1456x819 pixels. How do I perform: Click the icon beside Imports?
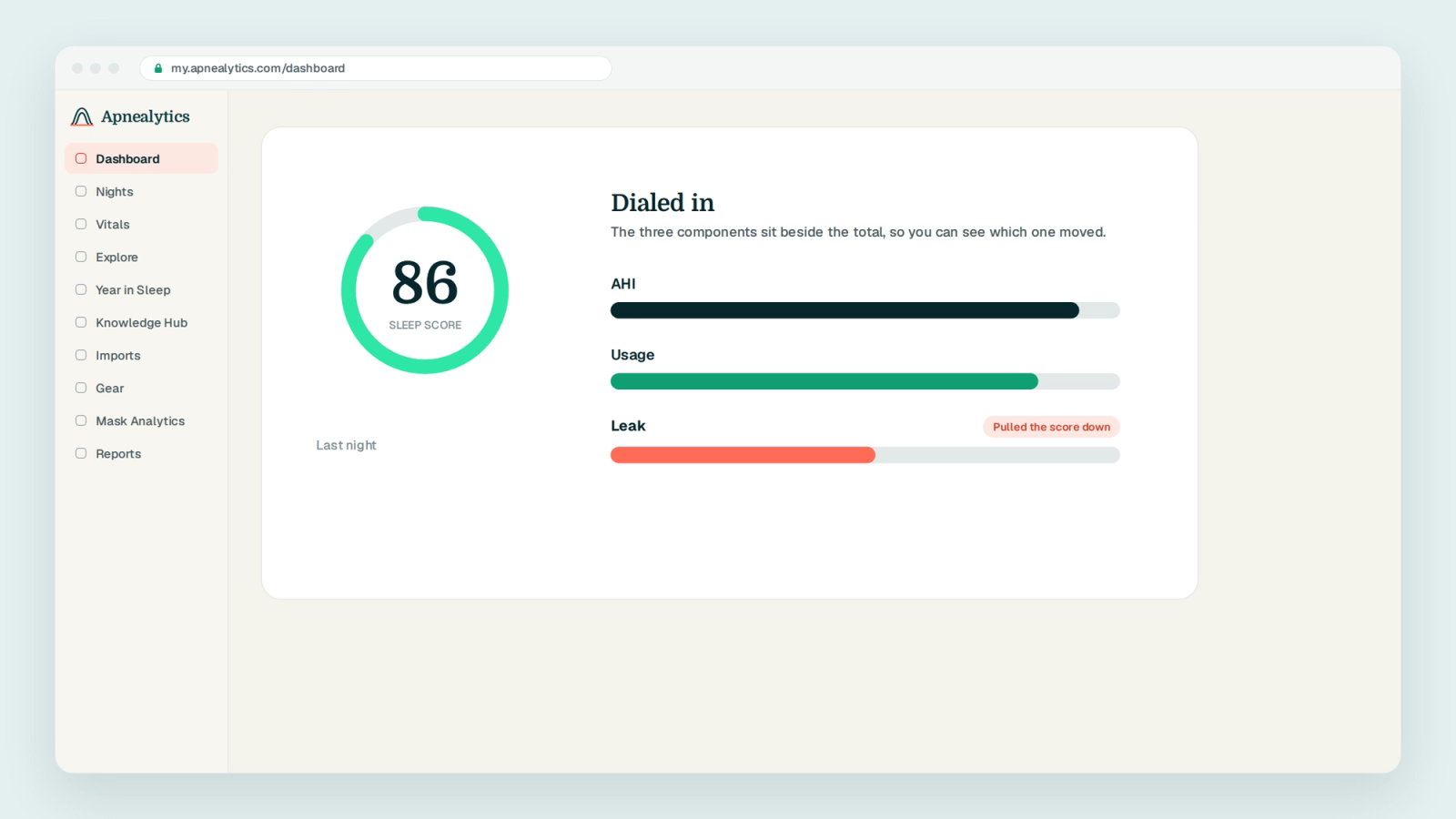coord(81,355)
